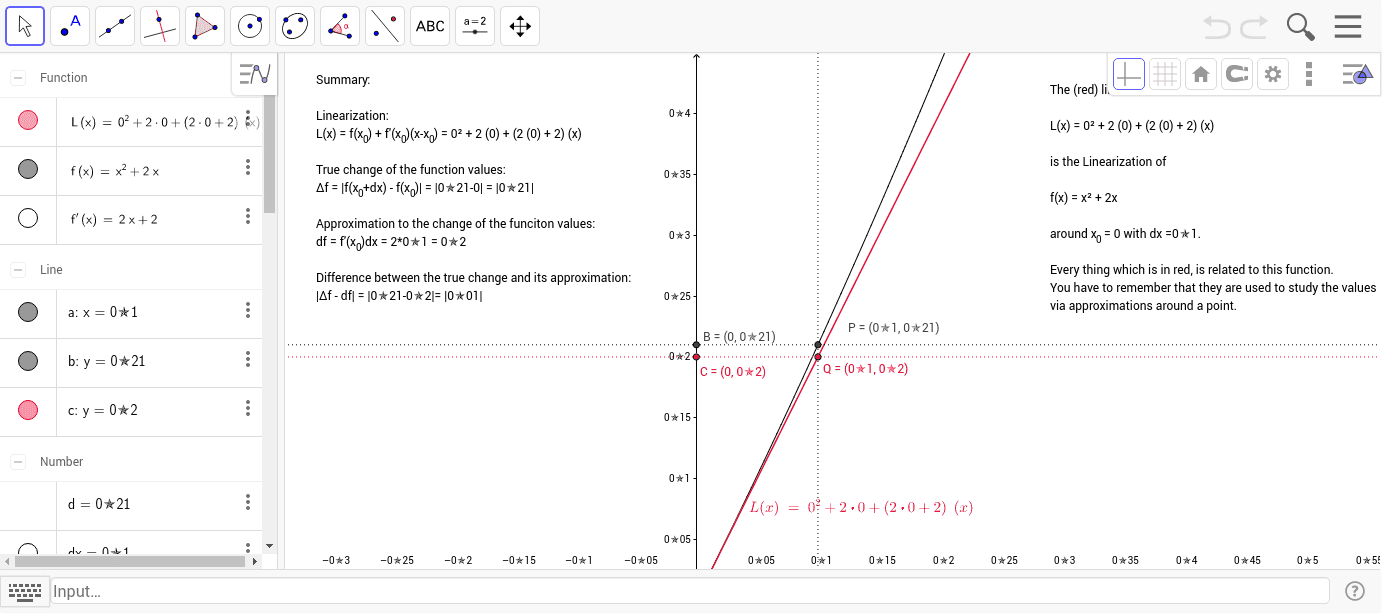This screenshot has width=1382, height=614.
Task: Open more options for f(x) row
Action: coord(248,168)
